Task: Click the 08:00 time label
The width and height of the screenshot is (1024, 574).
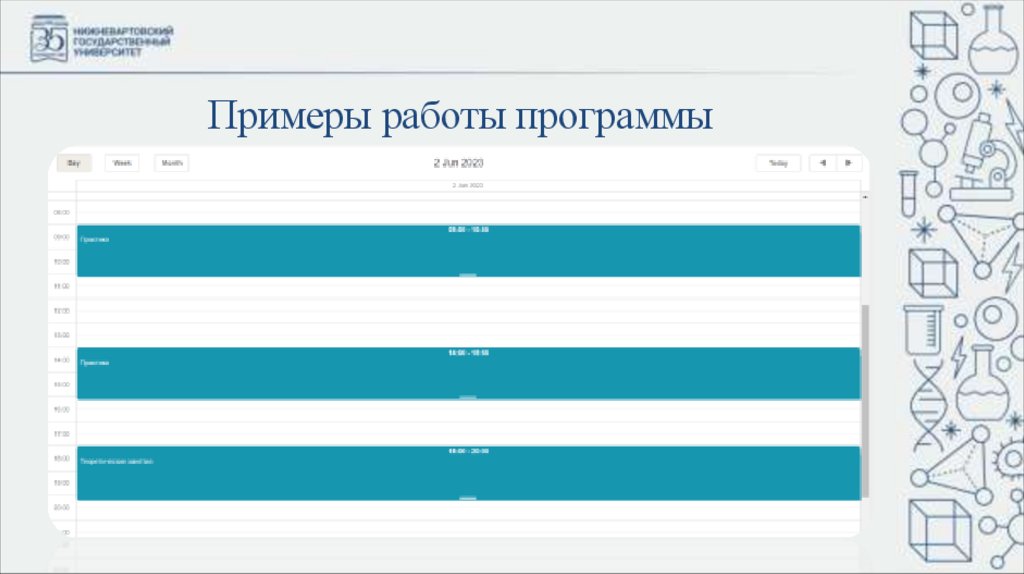Action: click(61, 213)
